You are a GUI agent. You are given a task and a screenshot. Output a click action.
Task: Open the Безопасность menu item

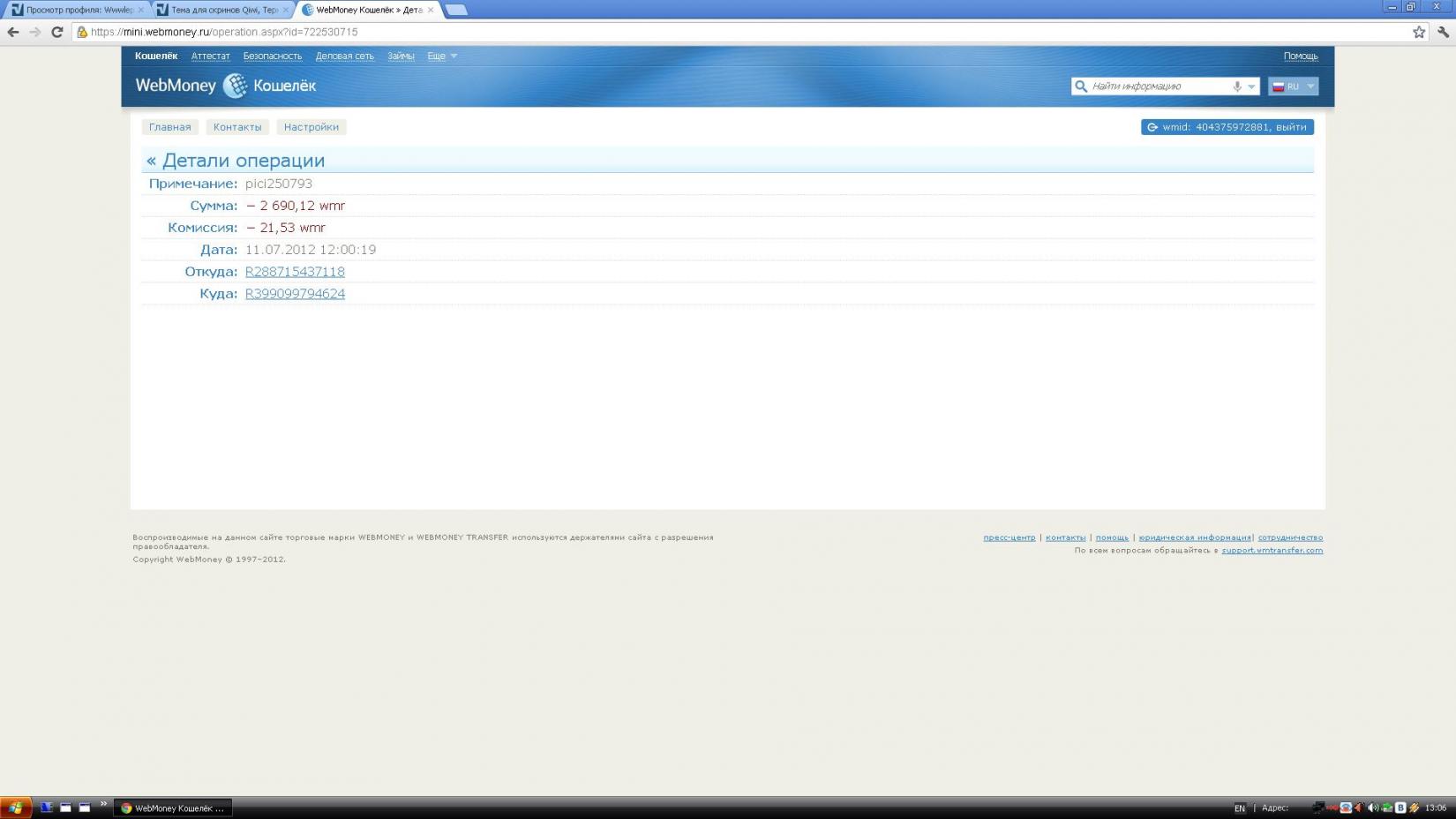pos(272,56)
